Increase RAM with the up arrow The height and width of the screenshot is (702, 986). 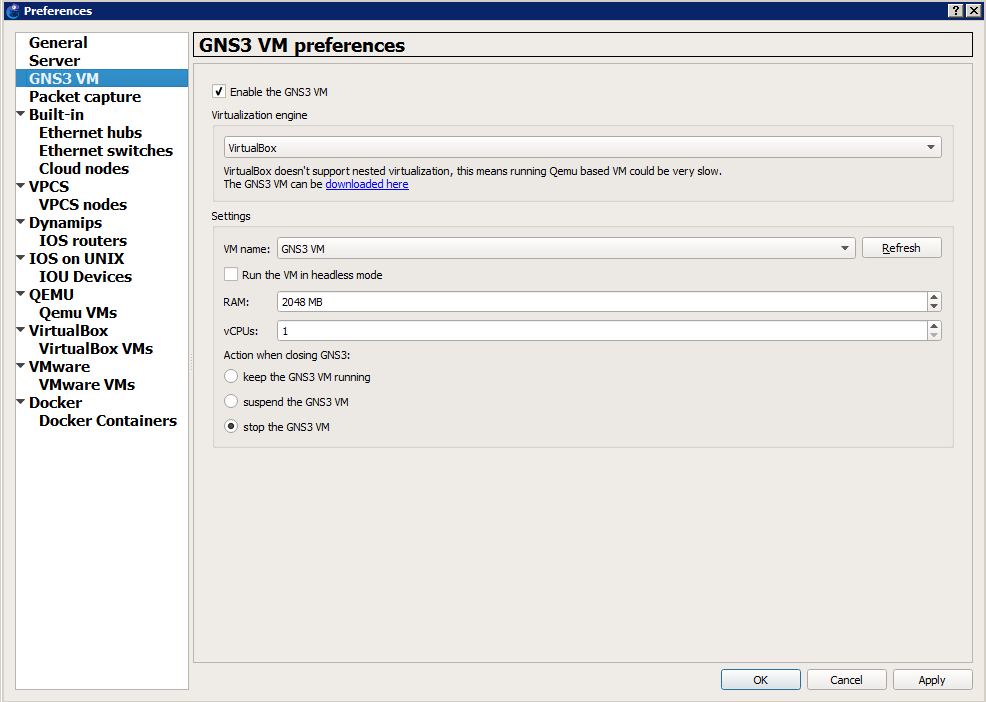(934, 297)
